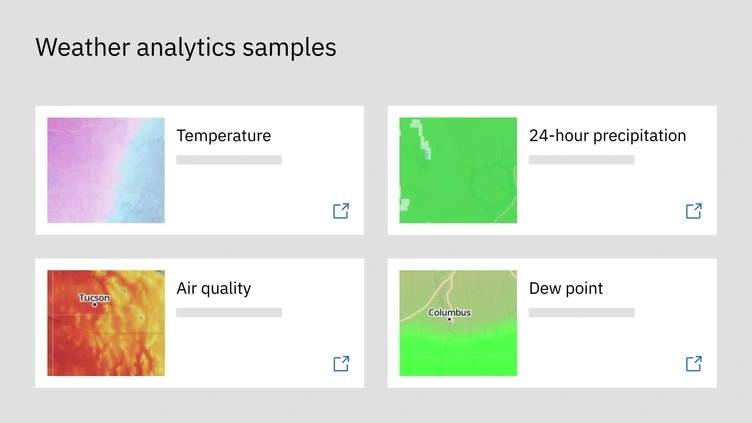
Task: Click the gray placeholder bar under Temperature
Action: pyautogui.click(x=229, y=160)
